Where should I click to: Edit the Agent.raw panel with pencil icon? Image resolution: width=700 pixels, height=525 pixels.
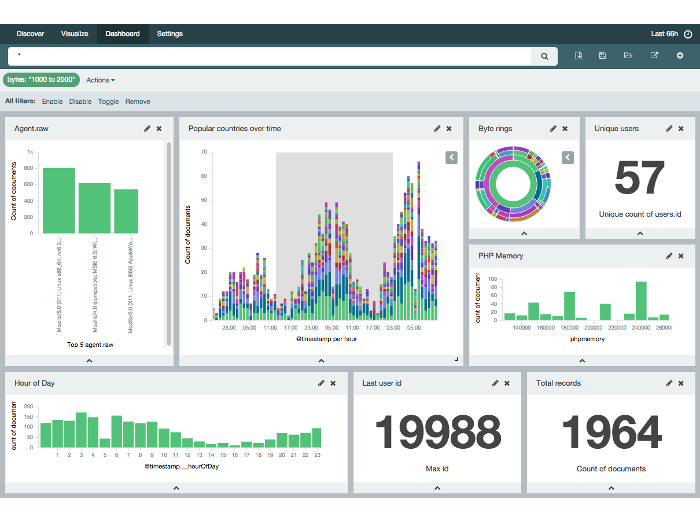click(x=147, y=129)
